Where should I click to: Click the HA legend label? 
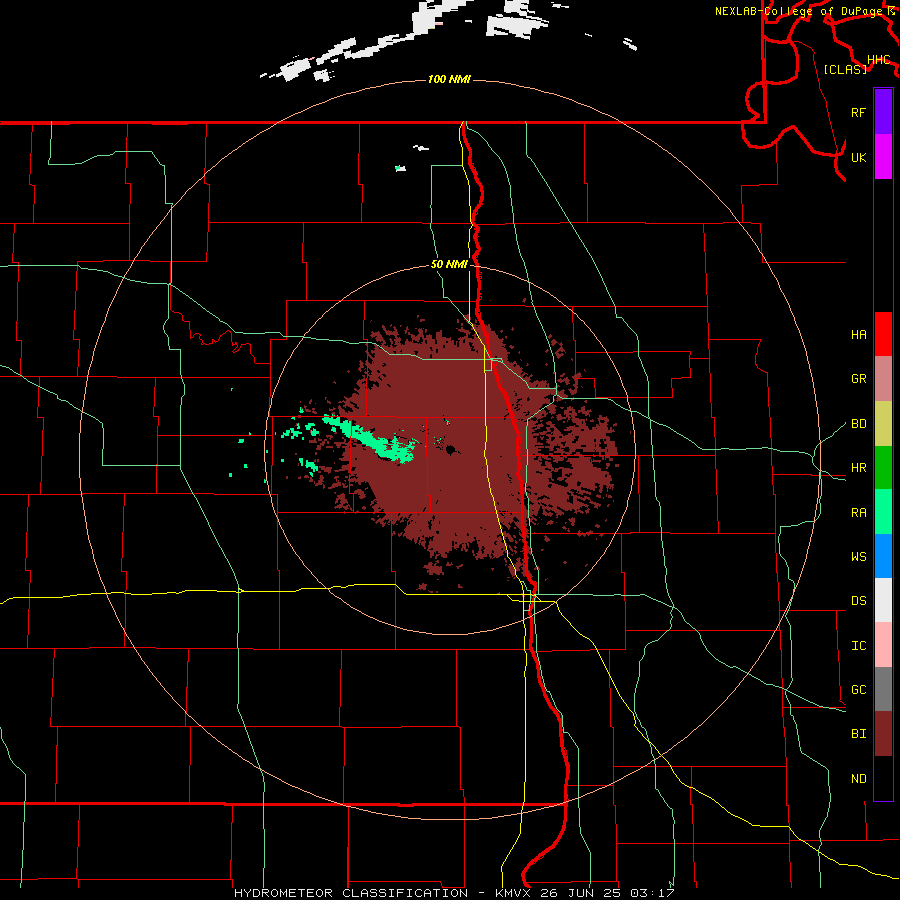(x=858, y=334)
